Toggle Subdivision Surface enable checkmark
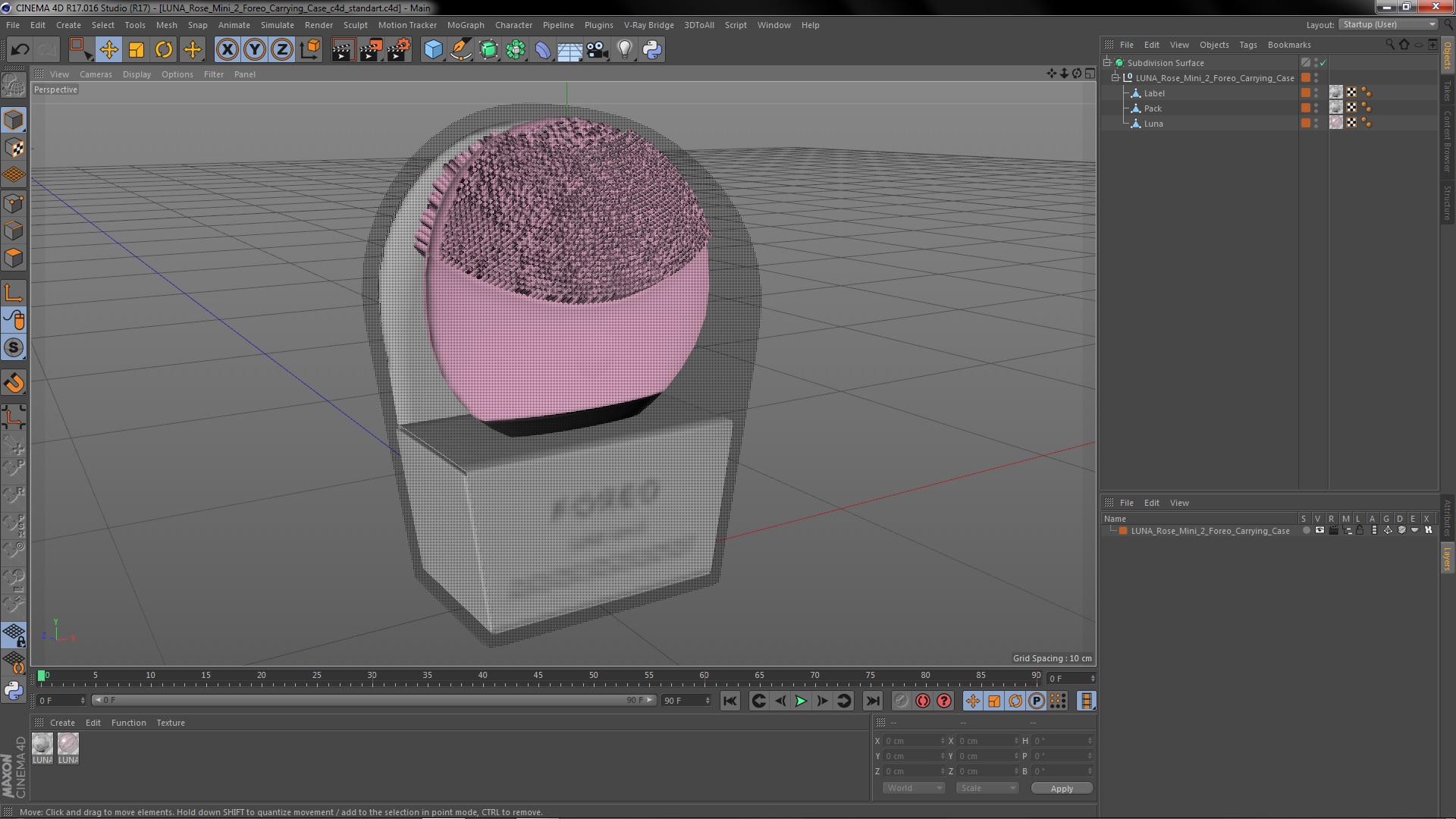The image size is (1456, 819). (1323, 63)
